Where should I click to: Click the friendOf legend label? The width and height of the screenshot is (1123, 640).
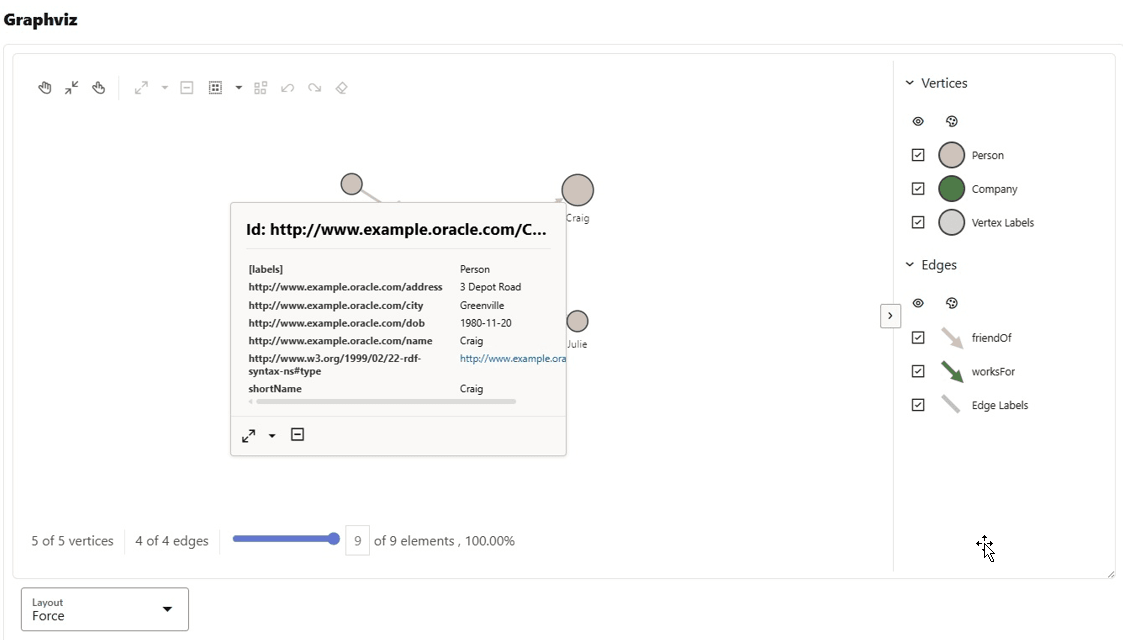[992, 338]
